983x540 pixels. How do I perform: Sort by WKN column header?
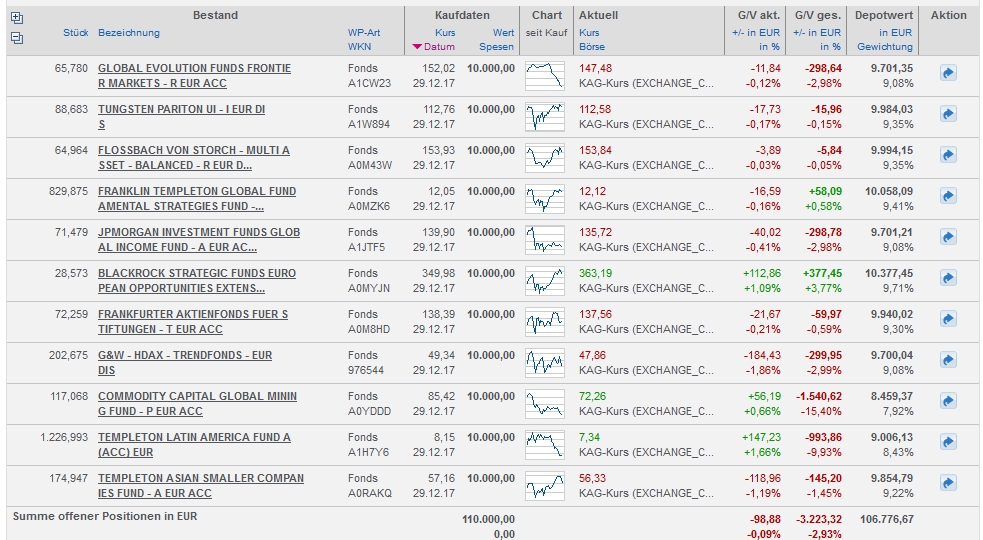359,46
